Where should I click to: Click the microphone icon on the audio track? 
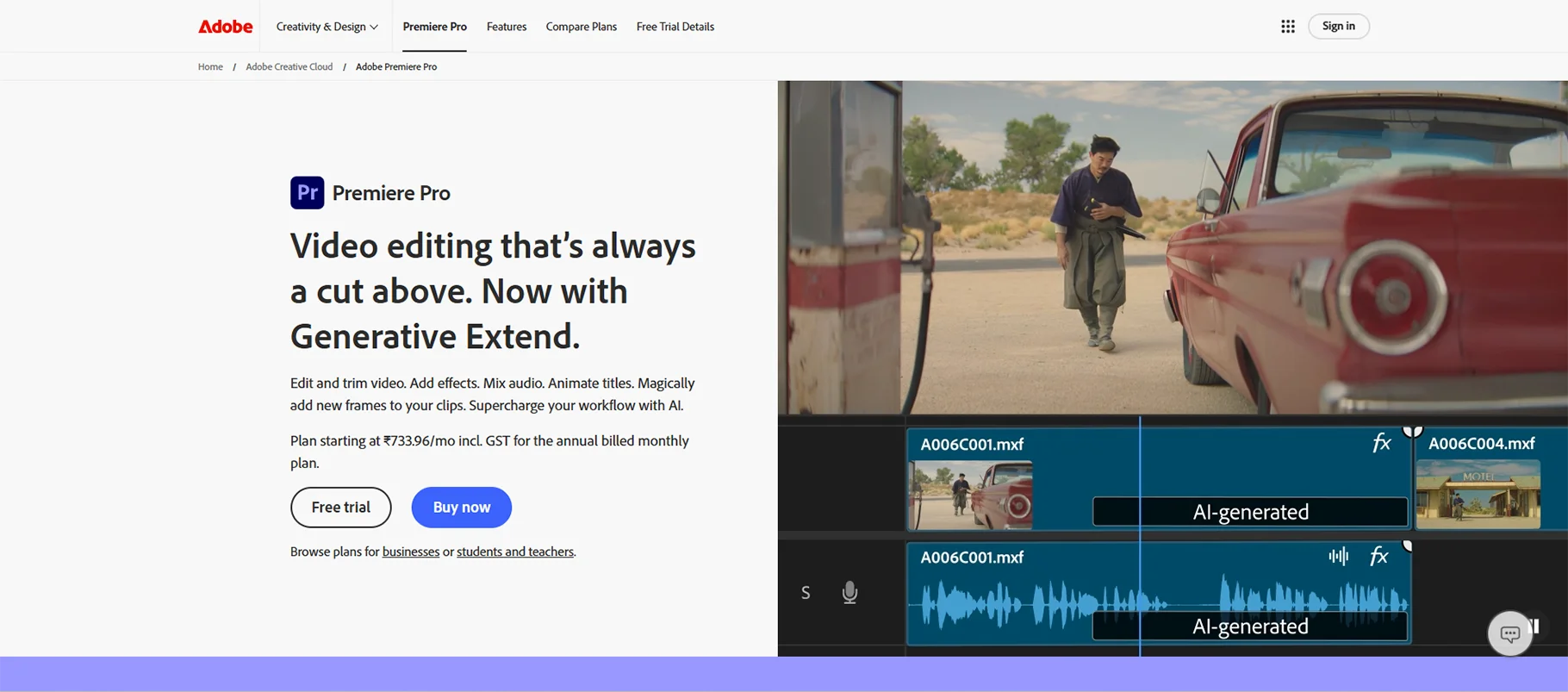point(849,593)
